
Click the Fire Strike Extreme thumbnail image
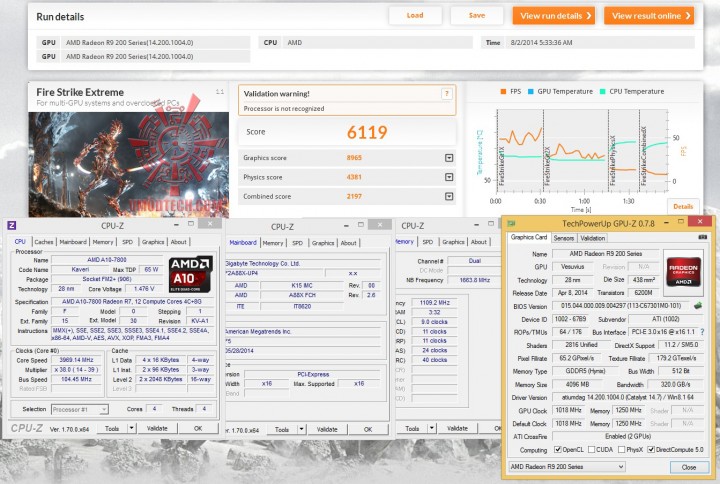pyautogui.click(x=129, y=164)
